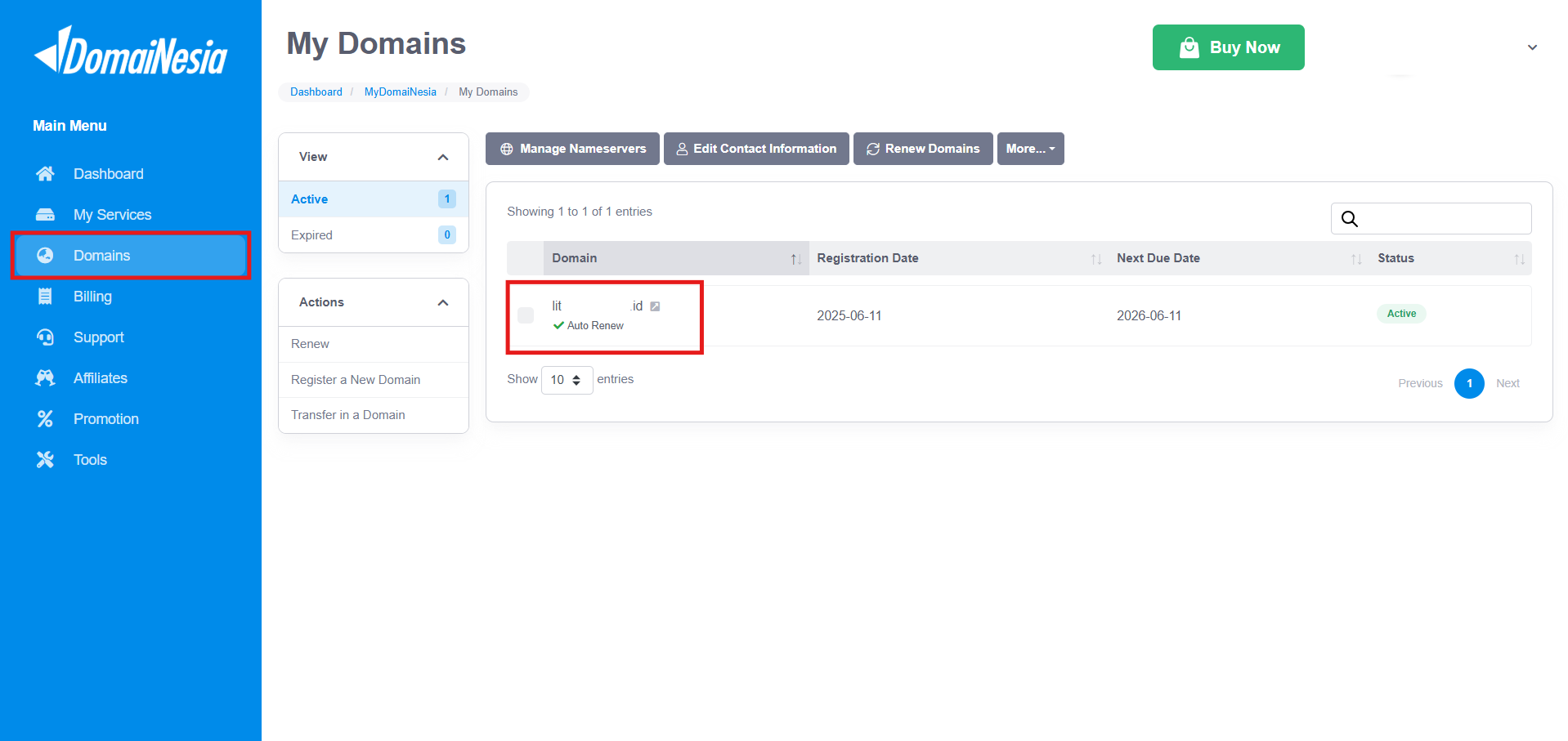The height and width of the screenshot is (741, 1568).
Task: Expand the account menu chevron top right
Action: pos(1531,47)
